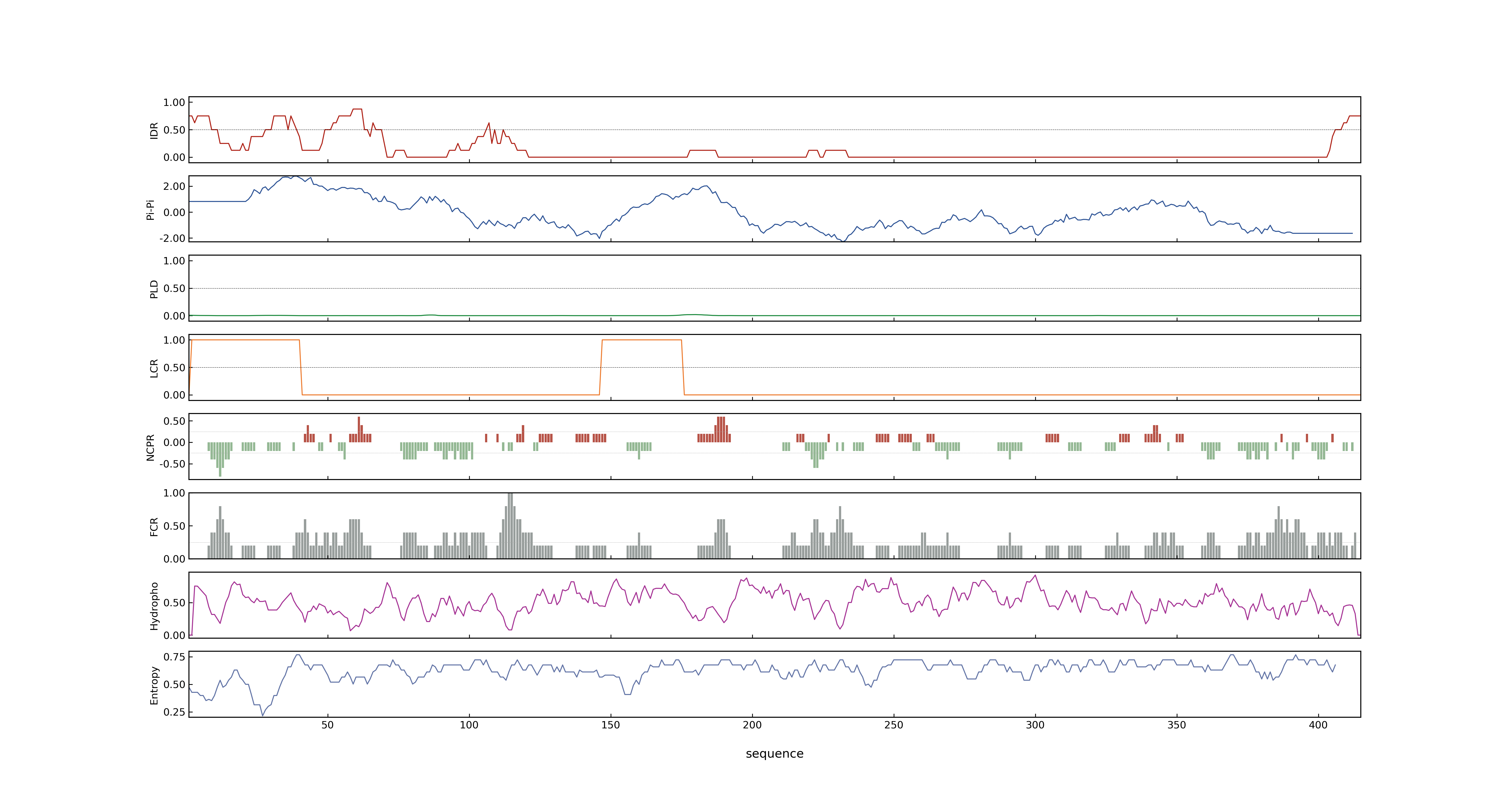The image size is (1512, 806).
Task: Click the x-axis tick label 150
Action: pos(610,725)
